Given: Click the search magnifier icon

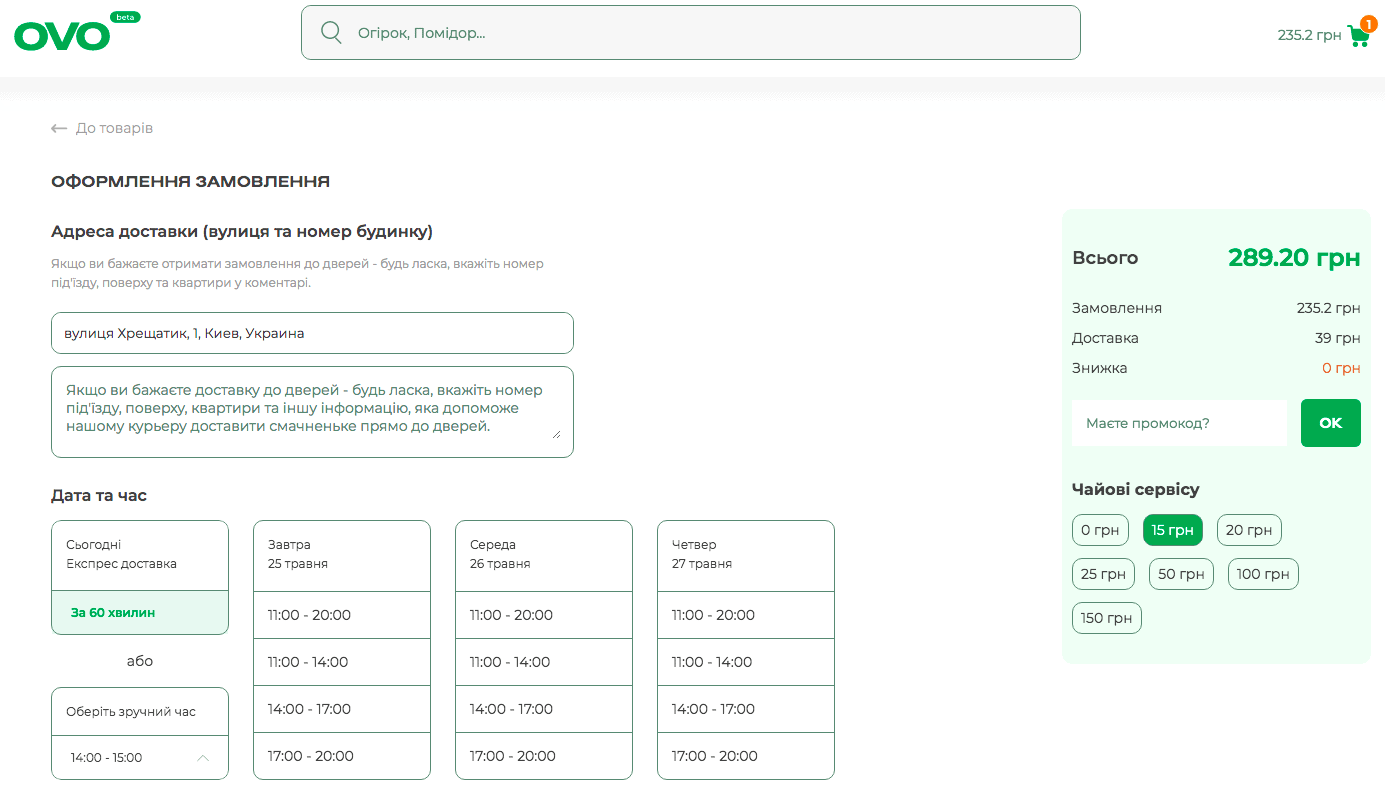Looking at the screenshot, I should pos(331,33).
